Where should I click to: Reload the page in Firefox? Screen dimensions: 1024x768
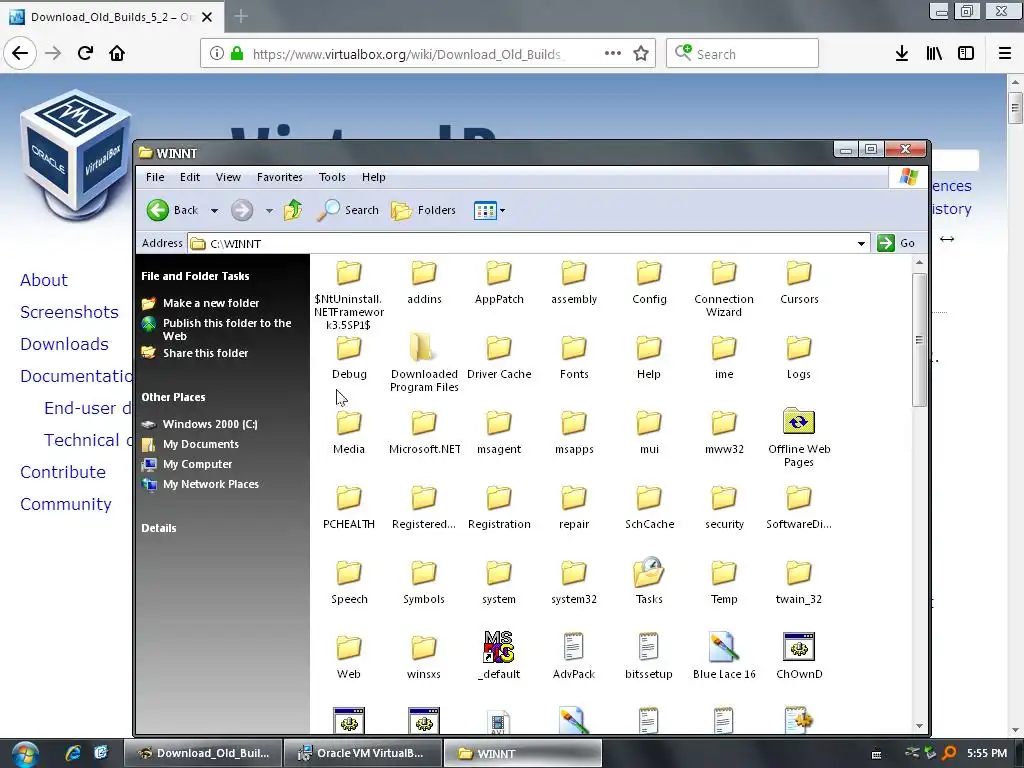click(85, 53)
